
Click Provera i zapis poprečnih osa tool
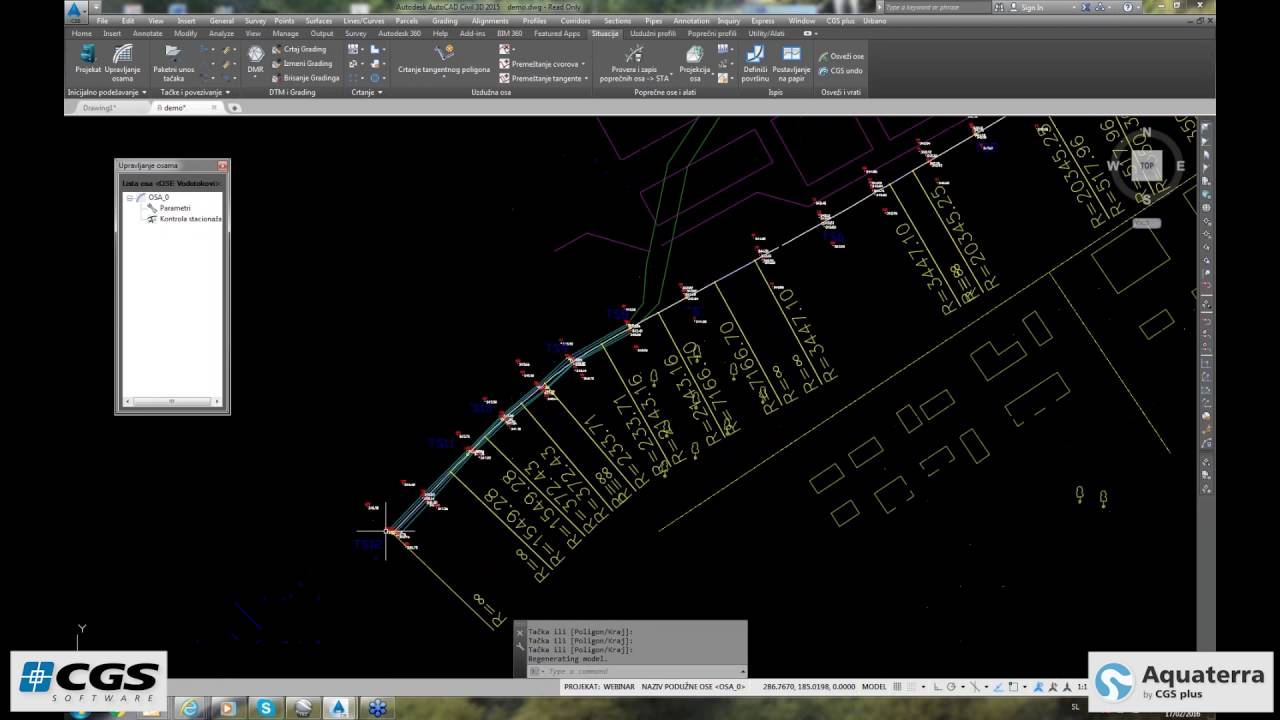634,62
